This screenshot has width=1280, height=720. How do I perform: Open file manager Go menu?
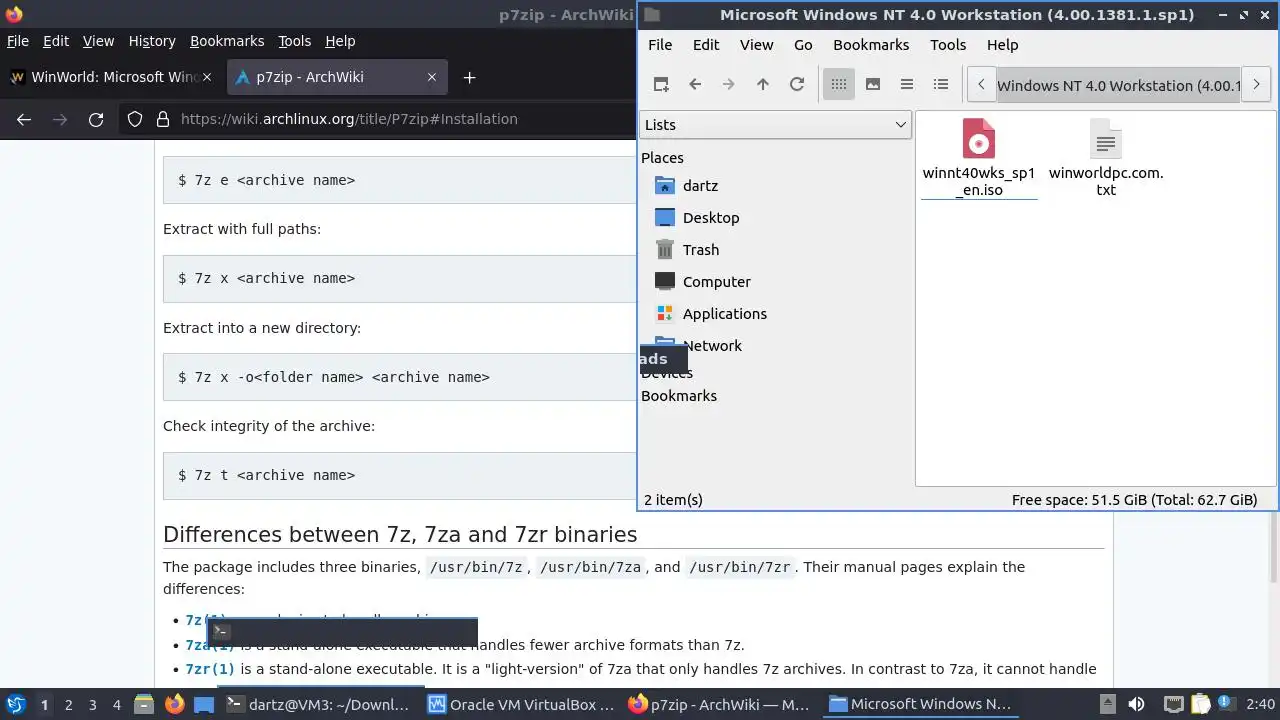coord(803,45)
